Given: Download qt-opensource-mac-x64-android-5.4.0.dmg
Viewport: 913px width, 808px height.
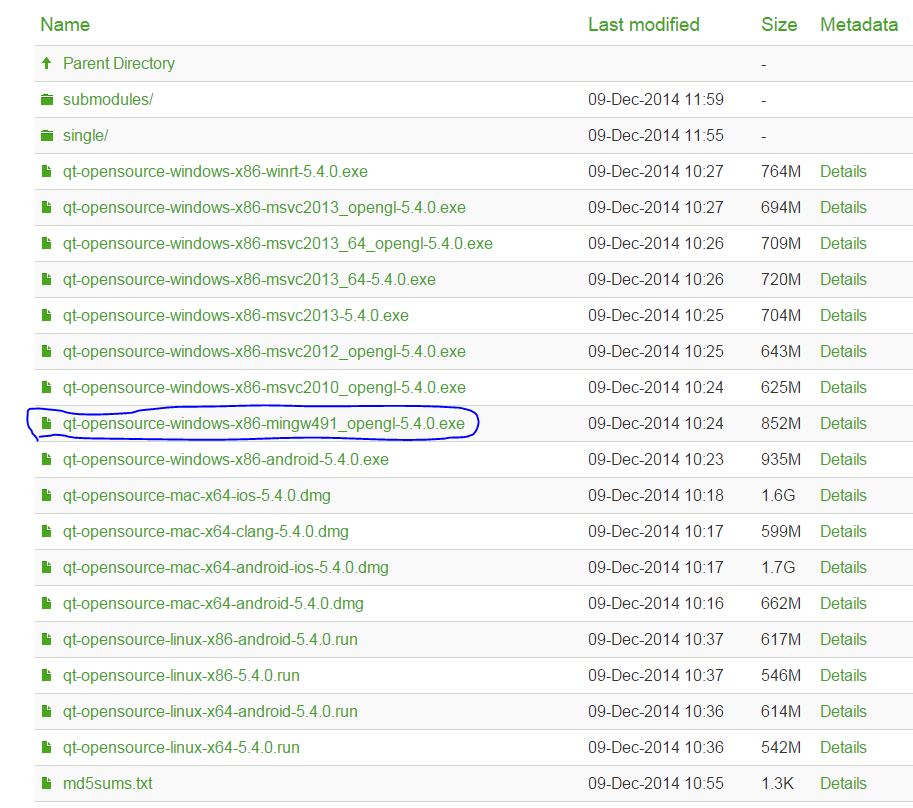Looking at the screenshot, I should (213, 604).
